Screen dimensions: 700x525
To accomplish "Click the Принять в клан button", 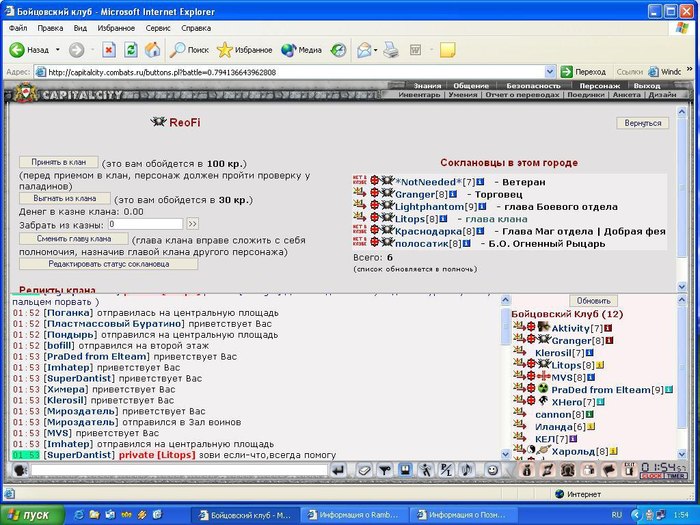I will [58, 163].
